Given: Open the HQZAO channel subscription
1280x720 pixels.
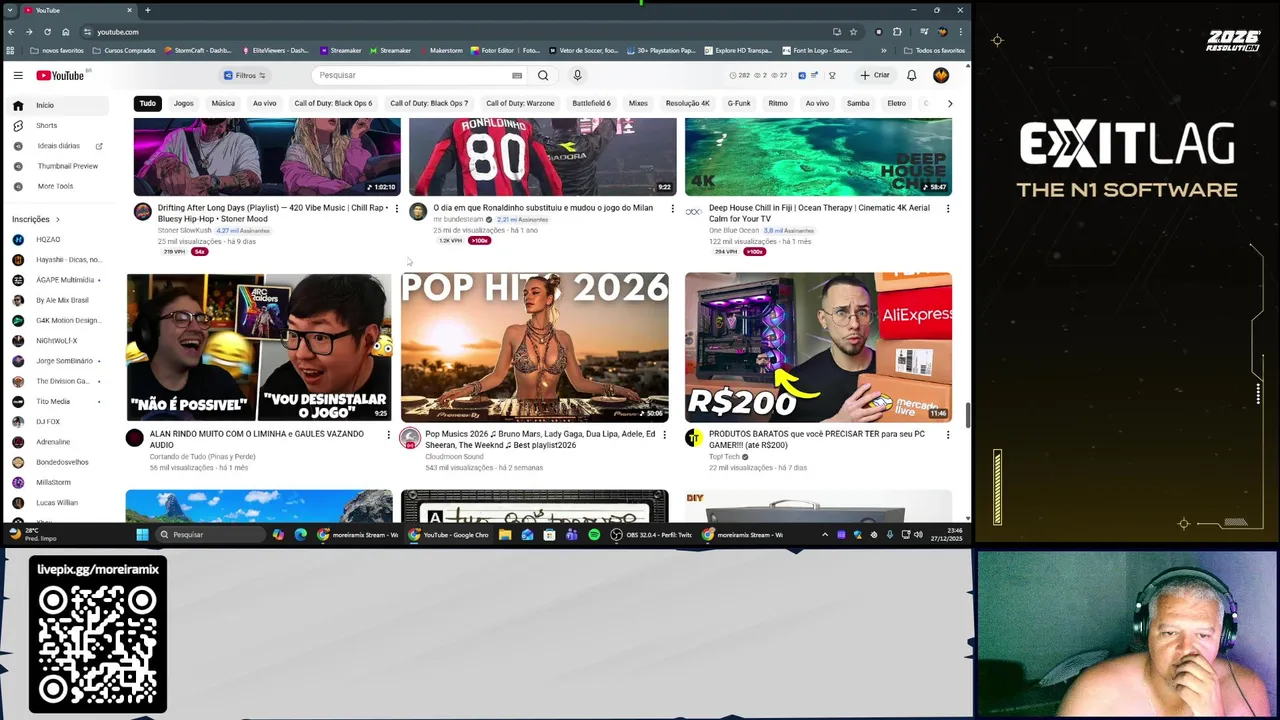Looking at the screenshot, I should [x=58, y=239].
